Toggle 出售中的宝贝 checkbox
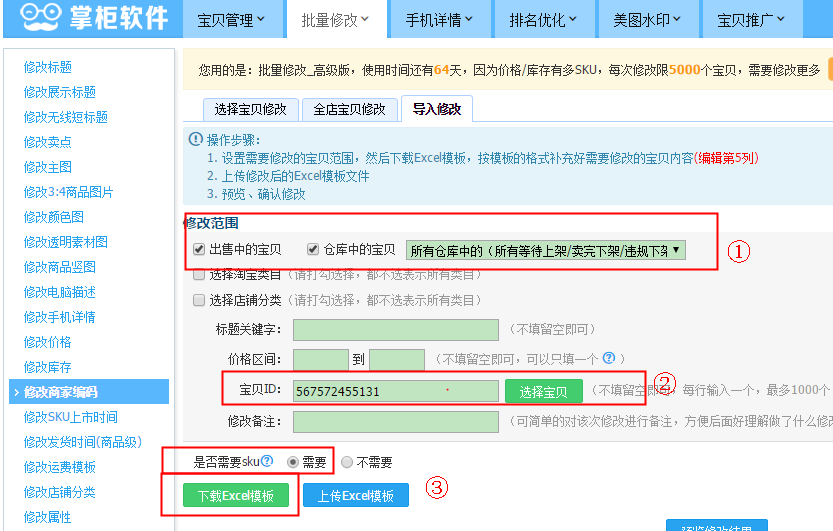 click(199, 249)
